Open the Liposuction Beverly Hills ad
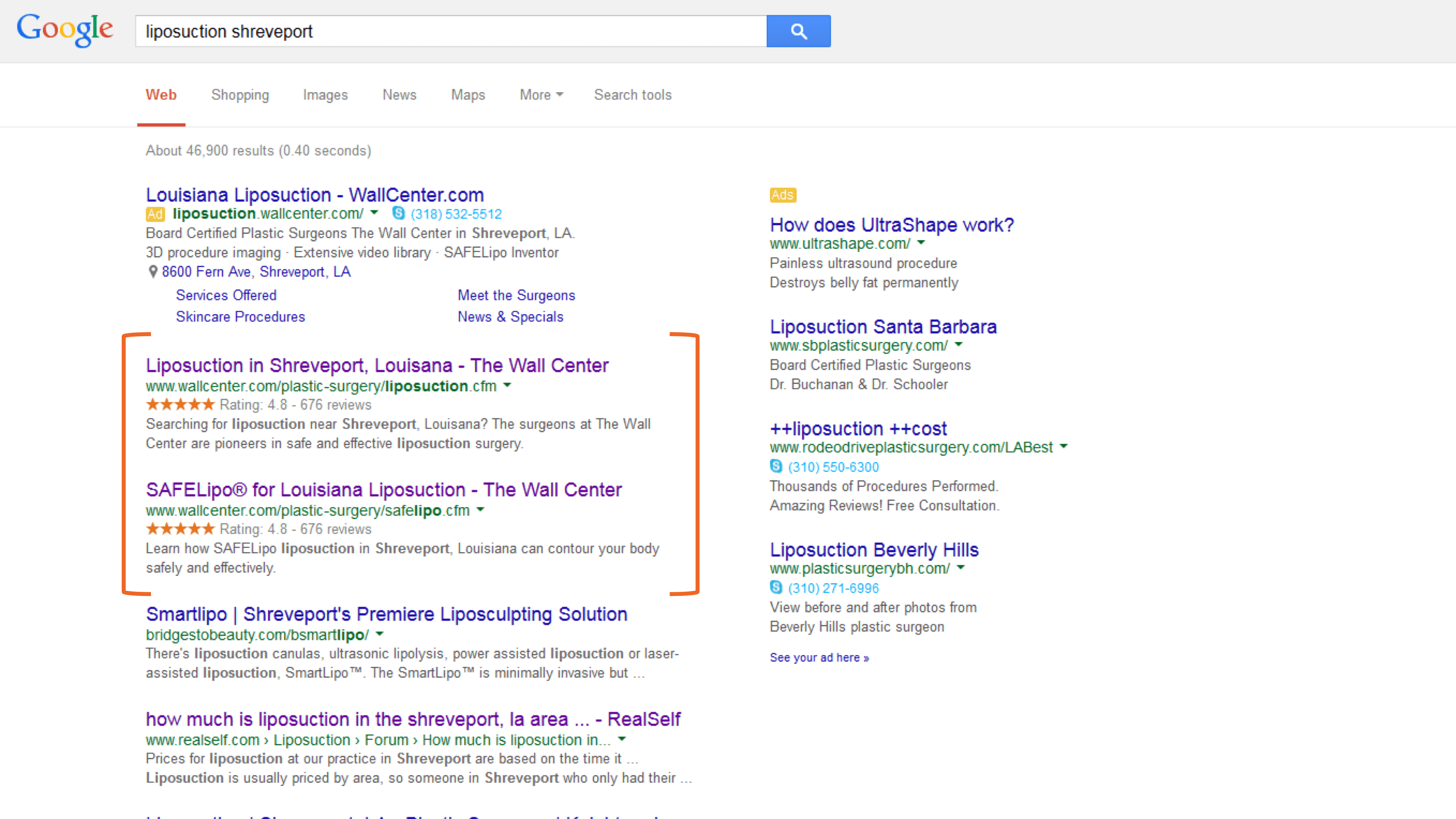 click(874, 550)
